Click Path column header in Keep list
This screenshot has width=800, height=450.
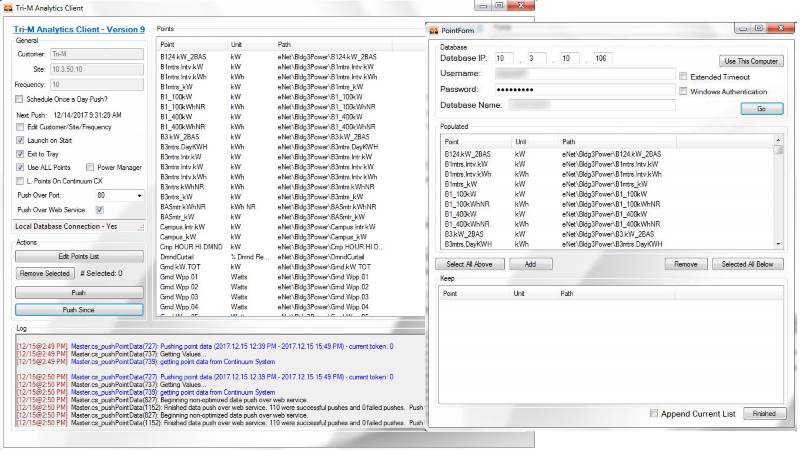tap(567, 293)
